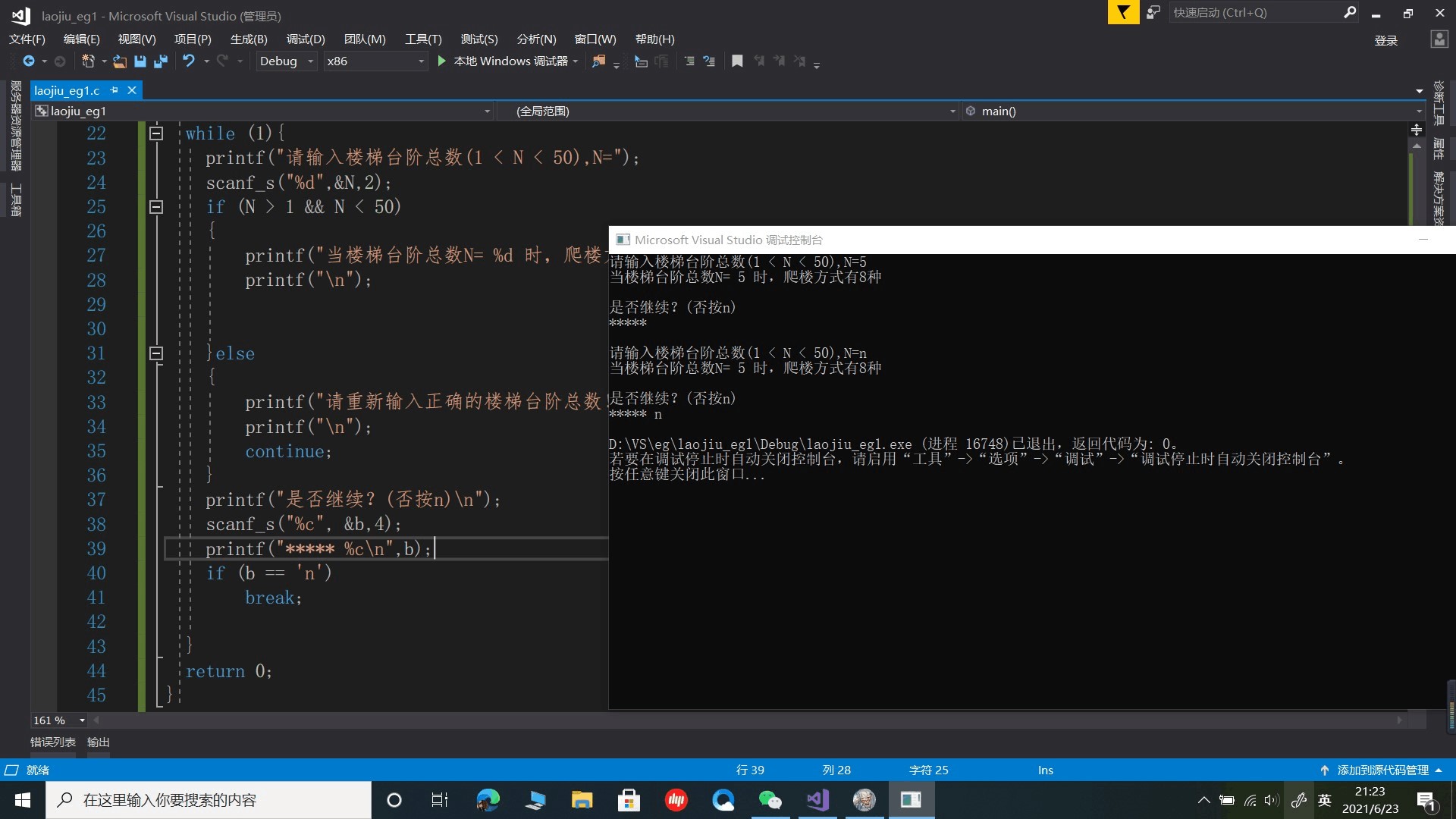Click the Find in Files toolbar icon
Screen dimensions: 1456x819
pos(598,61)
